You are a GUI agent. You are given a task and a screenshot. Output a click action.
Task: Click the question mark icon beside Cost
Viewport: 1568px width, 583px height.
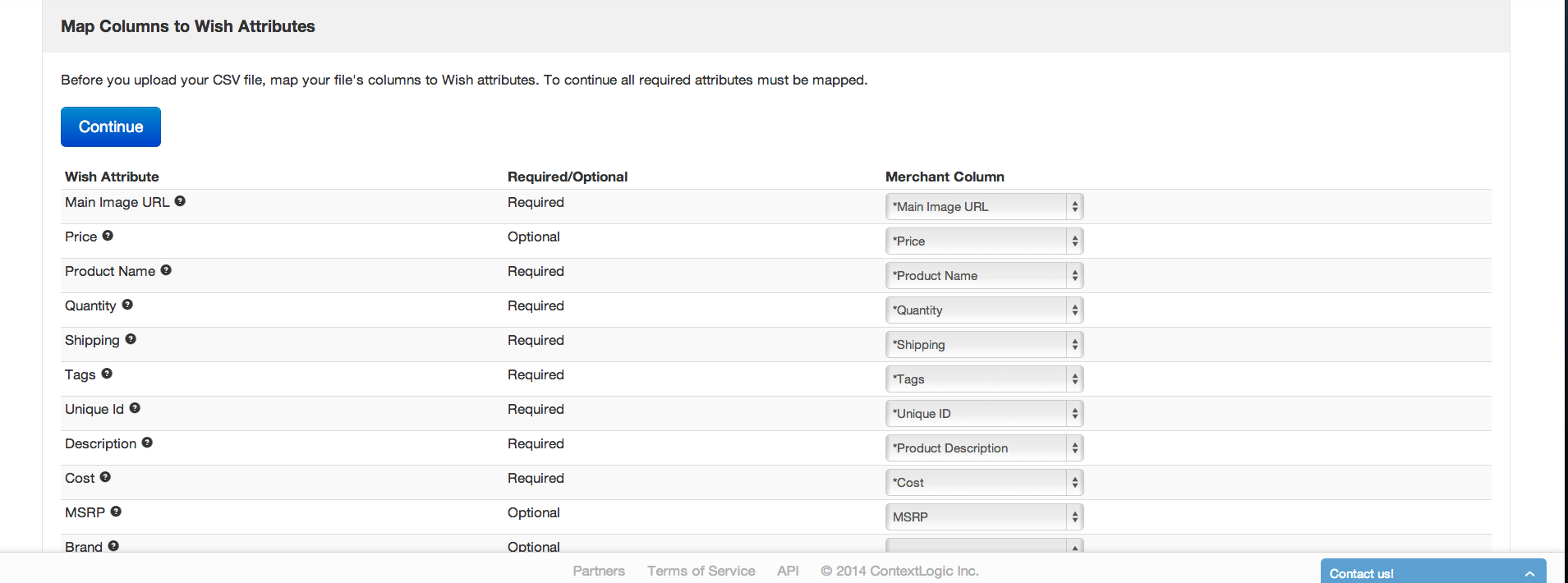pyautogui.click(x=105, y=477)
